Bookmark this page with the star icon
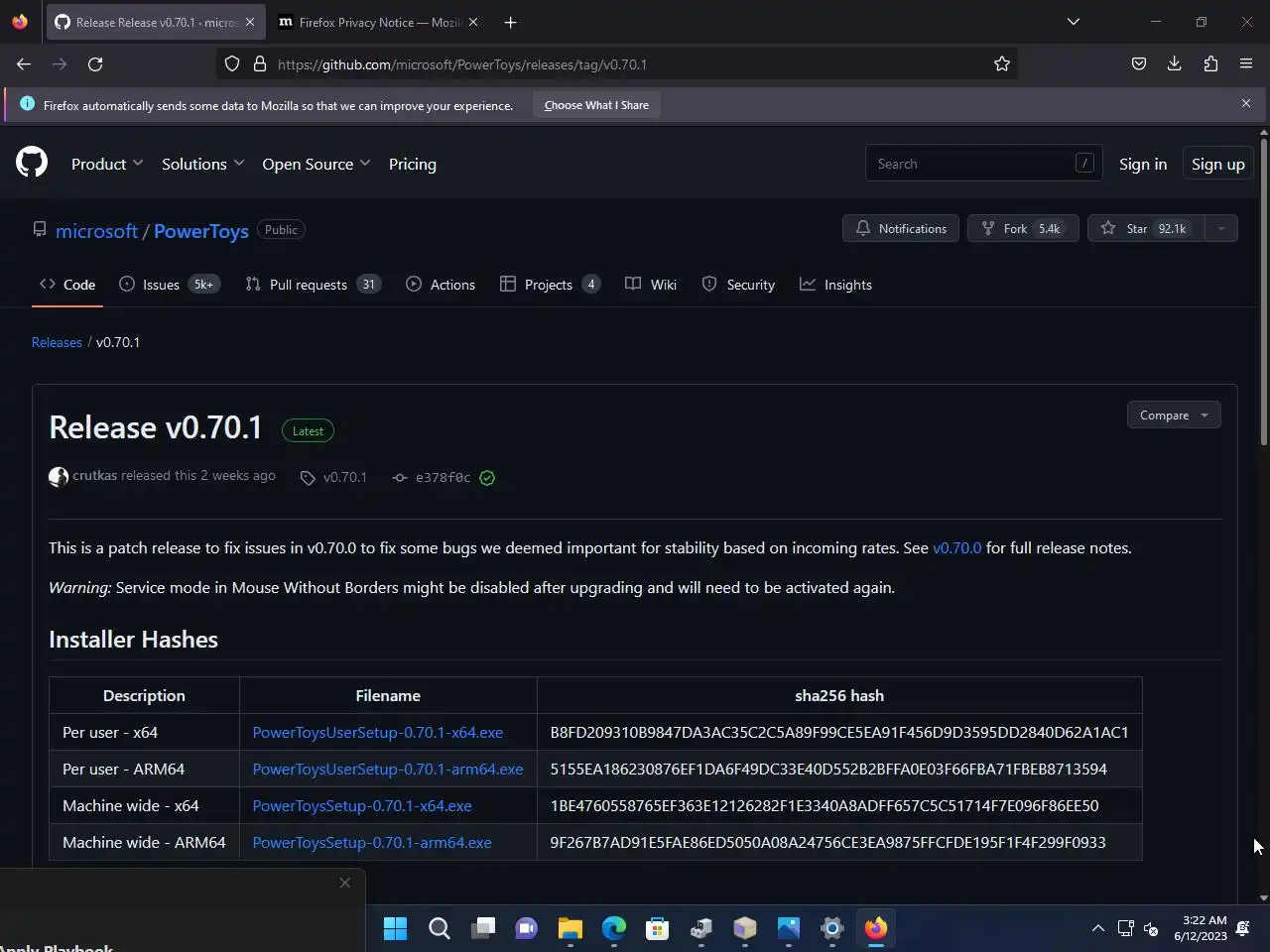The width and height of the screenshot is (1270, 952). pos(1002,64)
